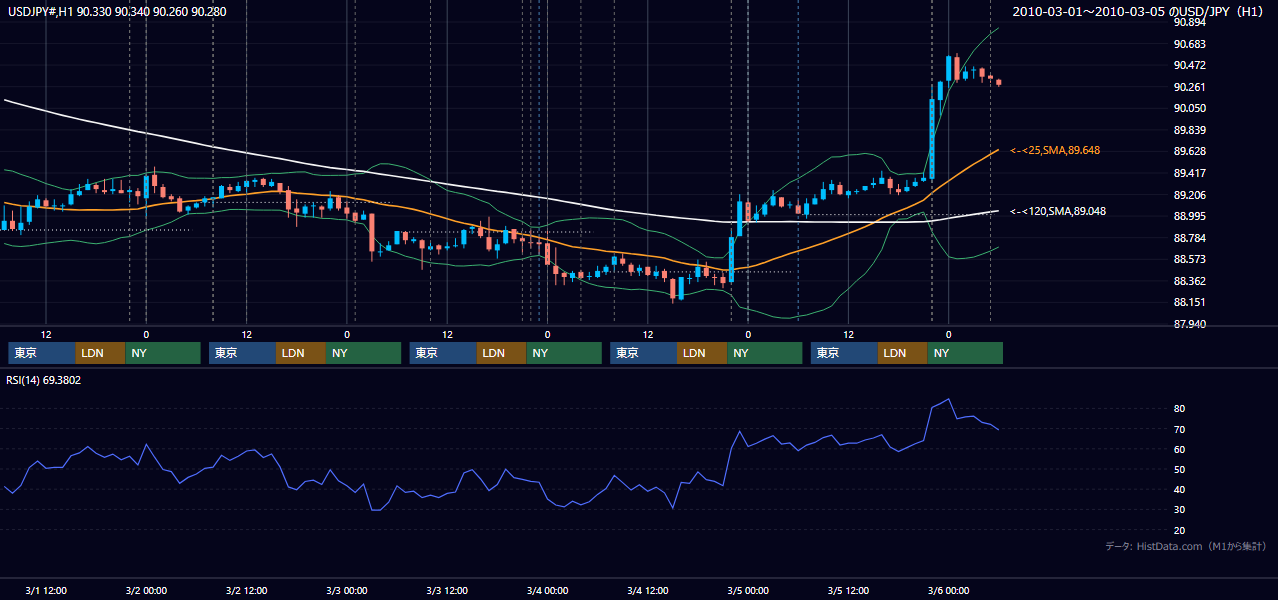Click the 88.151 price axis label

pos(1189,302)
